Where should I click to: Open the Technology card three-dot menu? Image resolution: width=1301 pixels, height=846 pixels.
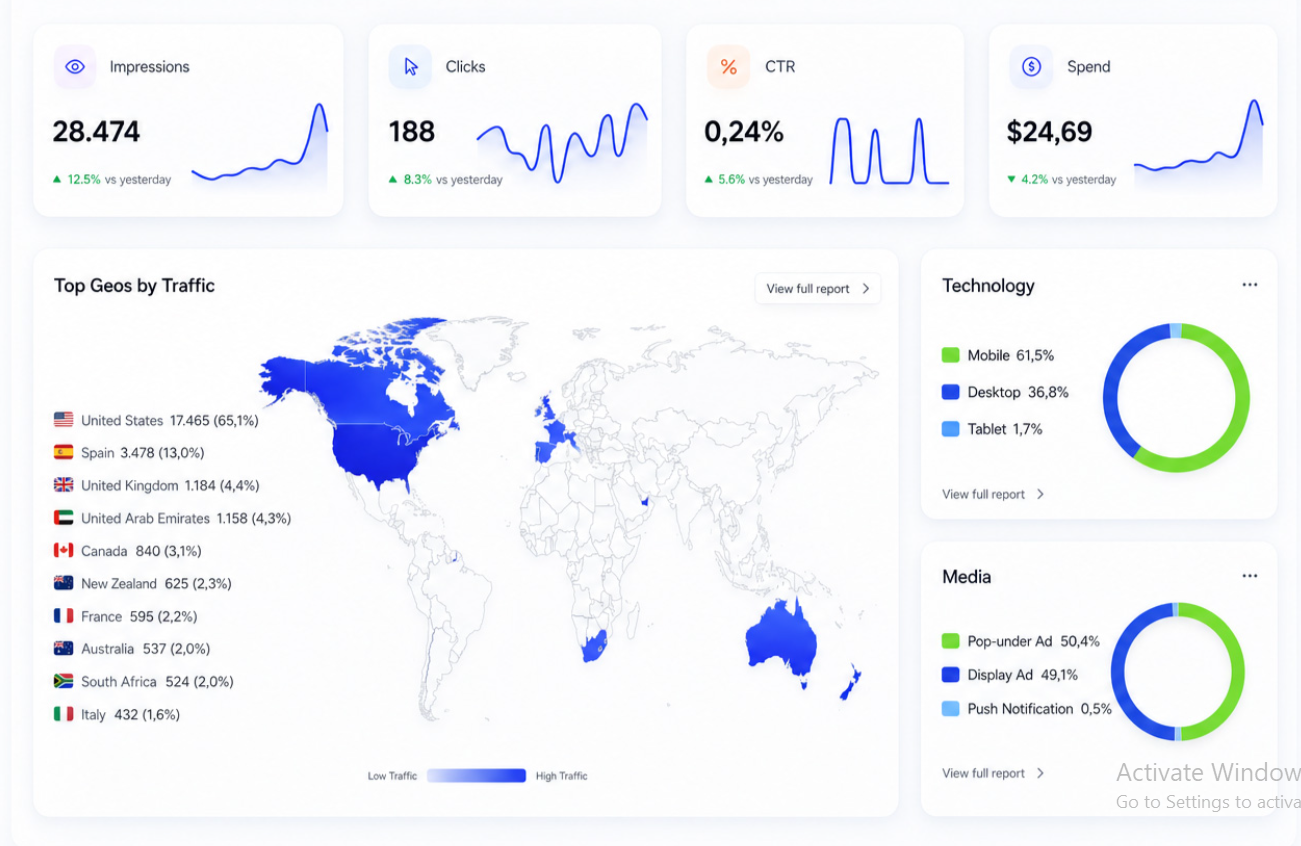[1250, 285]
